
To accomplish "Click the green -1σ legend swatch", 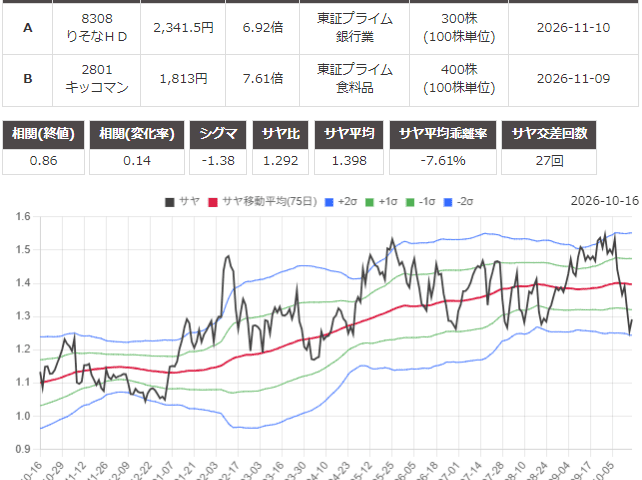I will pyautogui.click(x=410, y=202).
